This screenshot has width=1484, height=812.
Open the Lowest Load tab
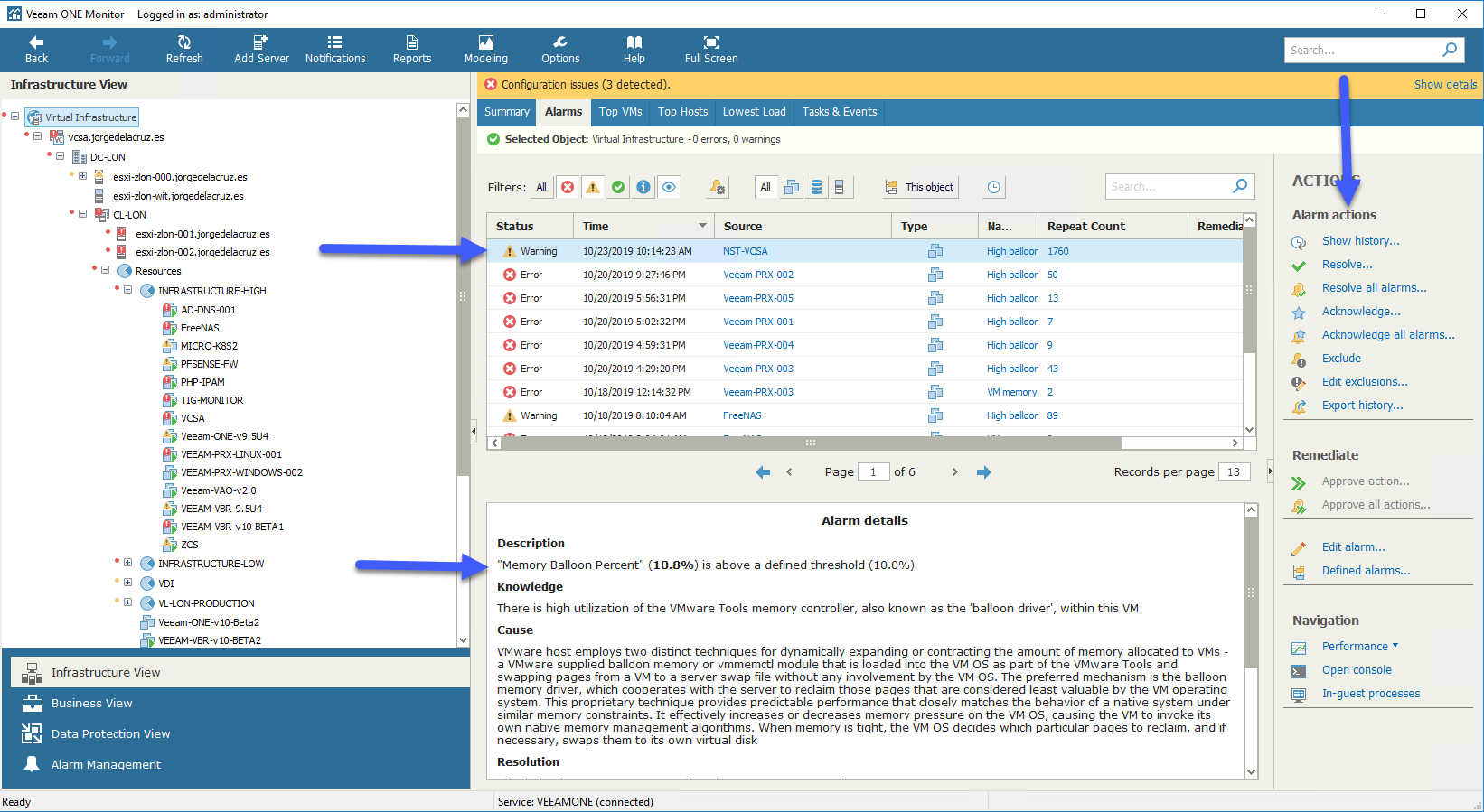coord(755,112)
